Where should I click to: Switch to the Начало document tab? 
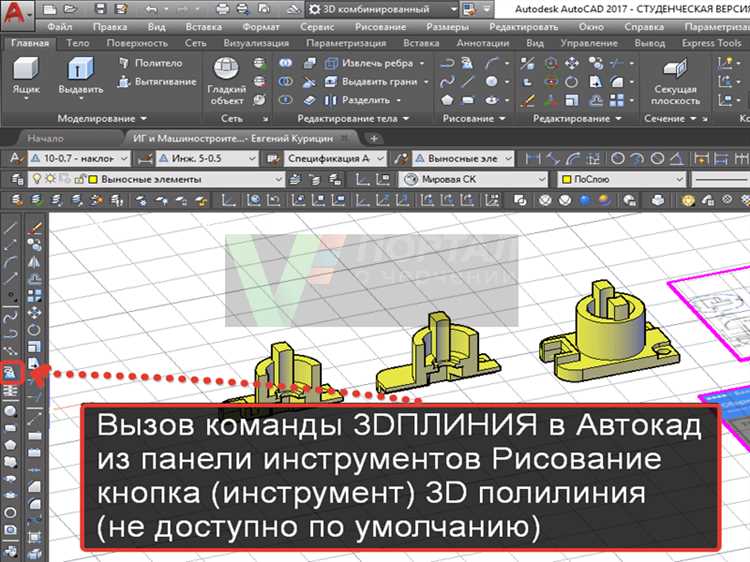click(45, 139)
